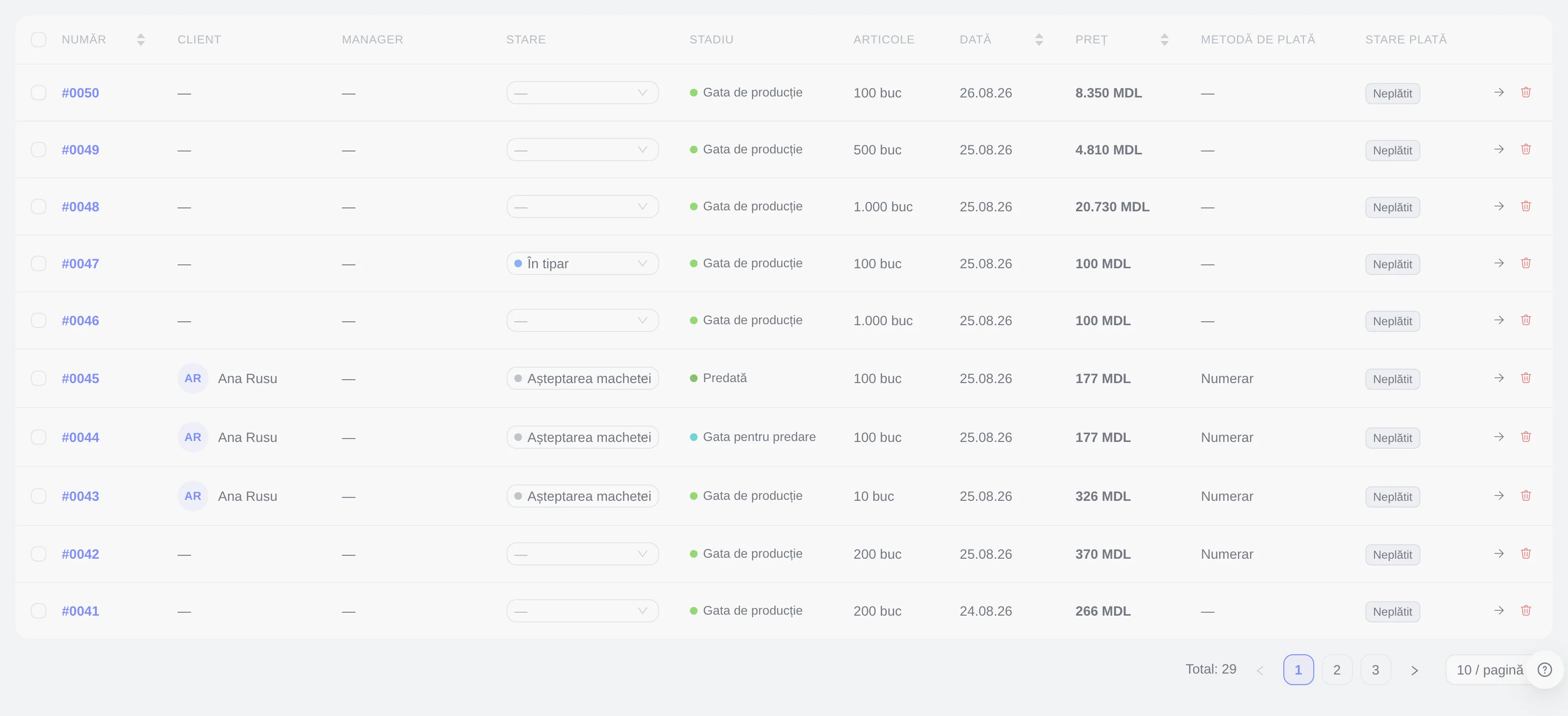Tick the checkbox for order #0045
This screenshot has width=1568, height=716.
pyautogui.click(x=38, y=378)
